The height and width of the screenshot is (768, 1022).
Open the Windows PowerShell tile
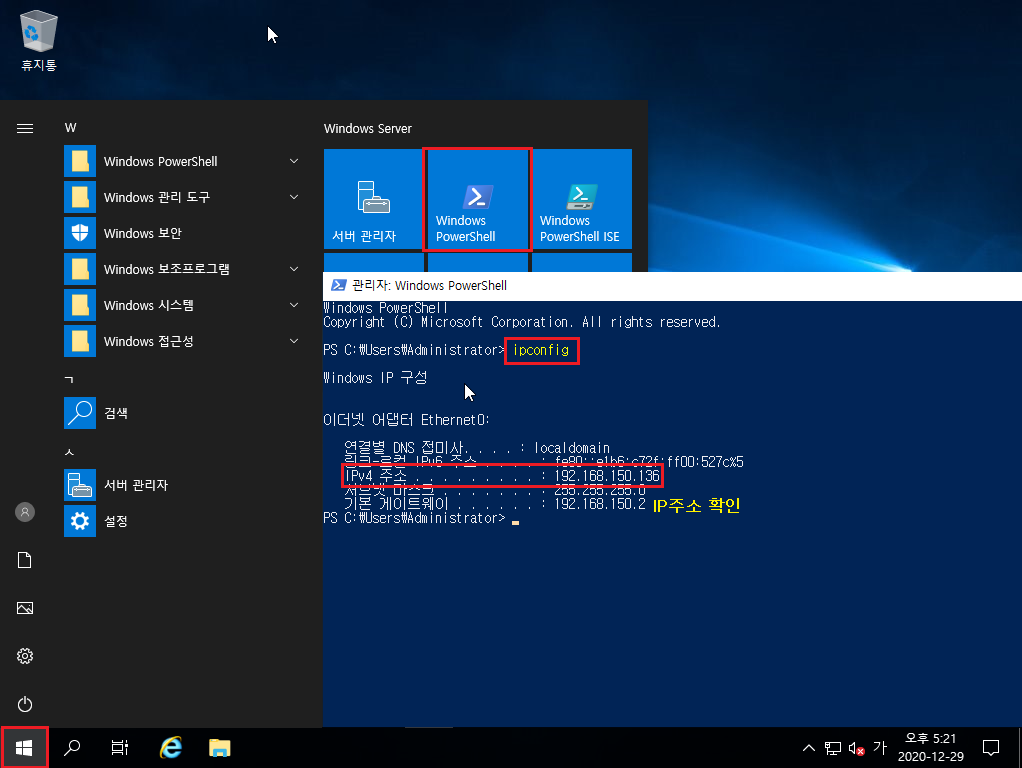coord(478,199)
